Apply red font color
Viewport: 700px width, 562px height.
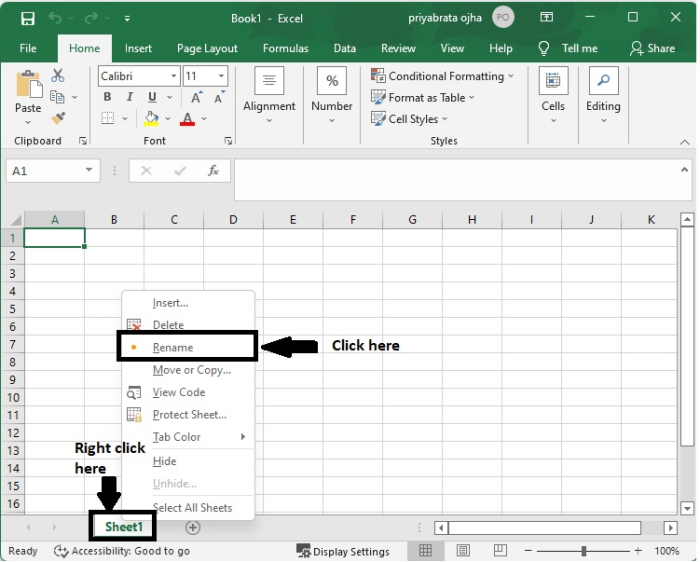[x=188, y=119]
